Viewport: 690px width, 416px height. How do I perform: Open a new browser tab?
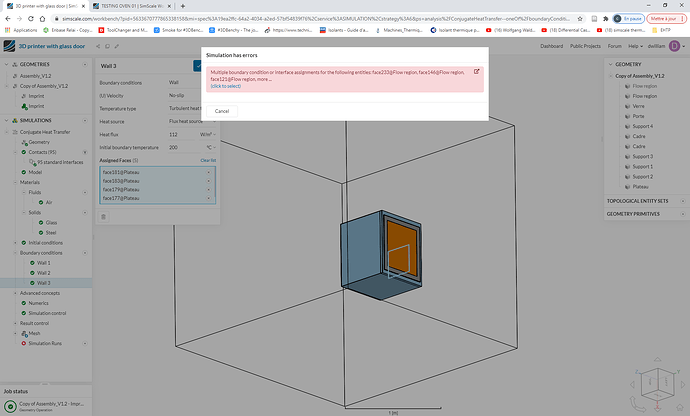pyautogui.click(x=183, y=6)
